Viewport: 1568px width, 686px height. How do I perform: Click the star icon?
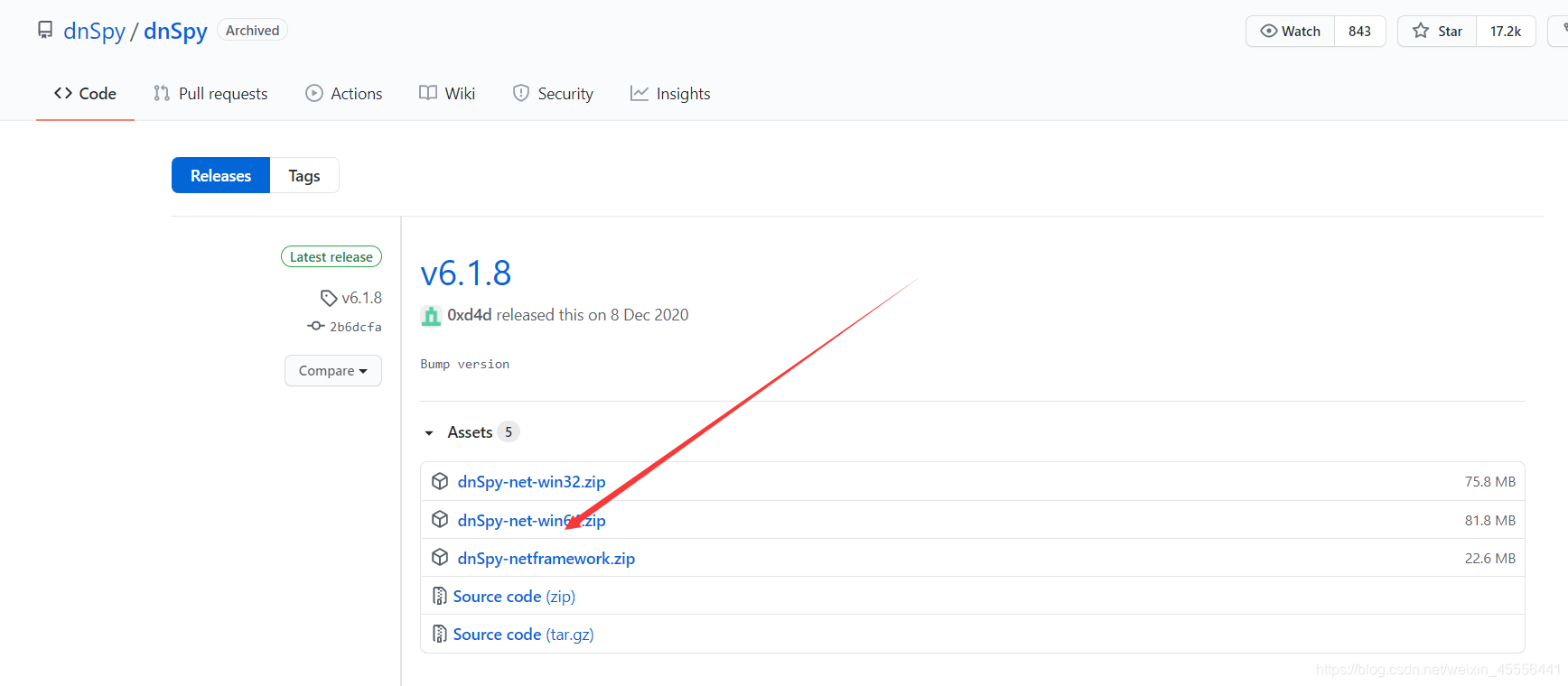(1421, 31)
